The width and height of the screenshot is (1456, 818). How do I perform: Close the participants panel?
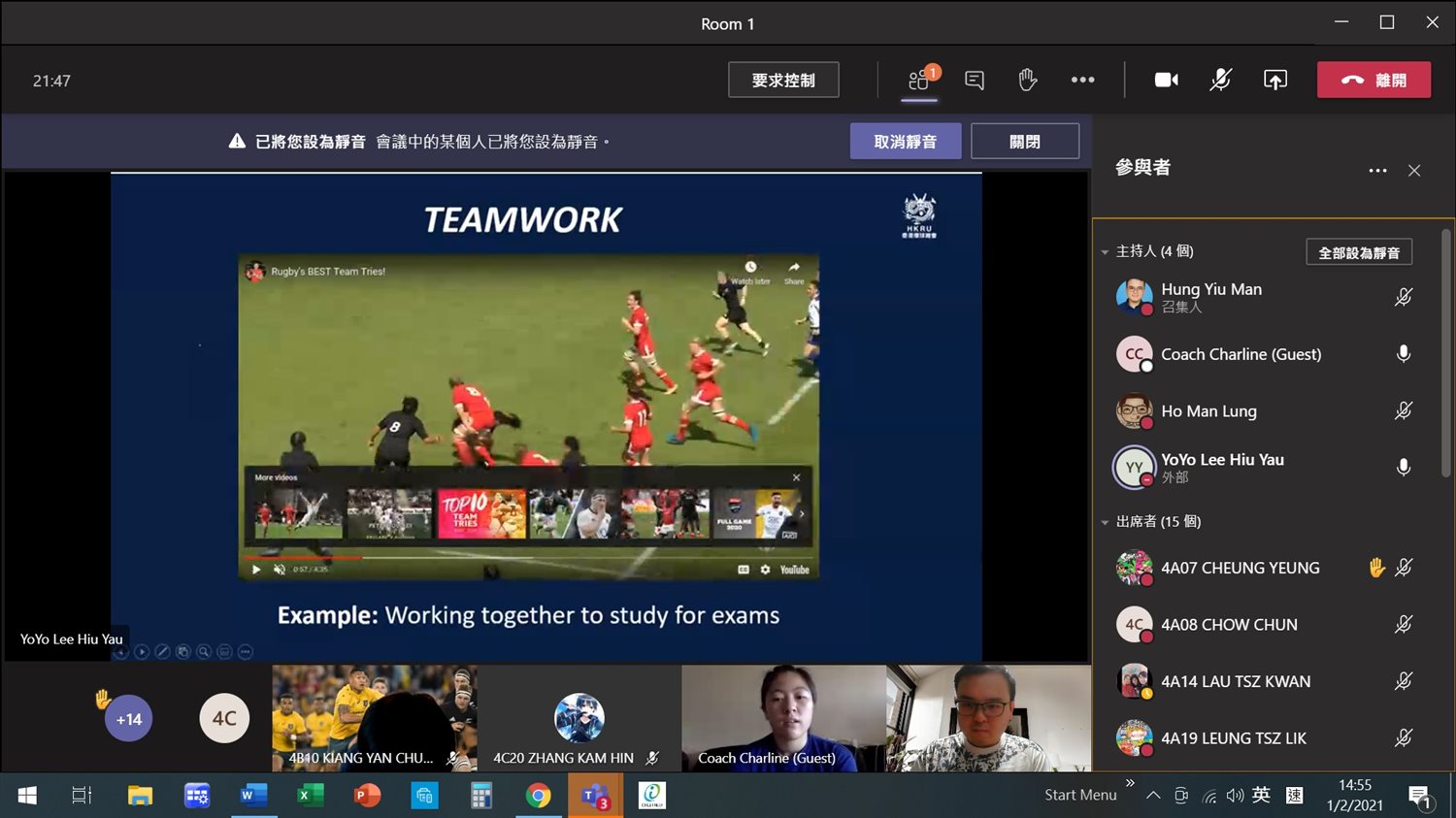[x=1414, y=170]
